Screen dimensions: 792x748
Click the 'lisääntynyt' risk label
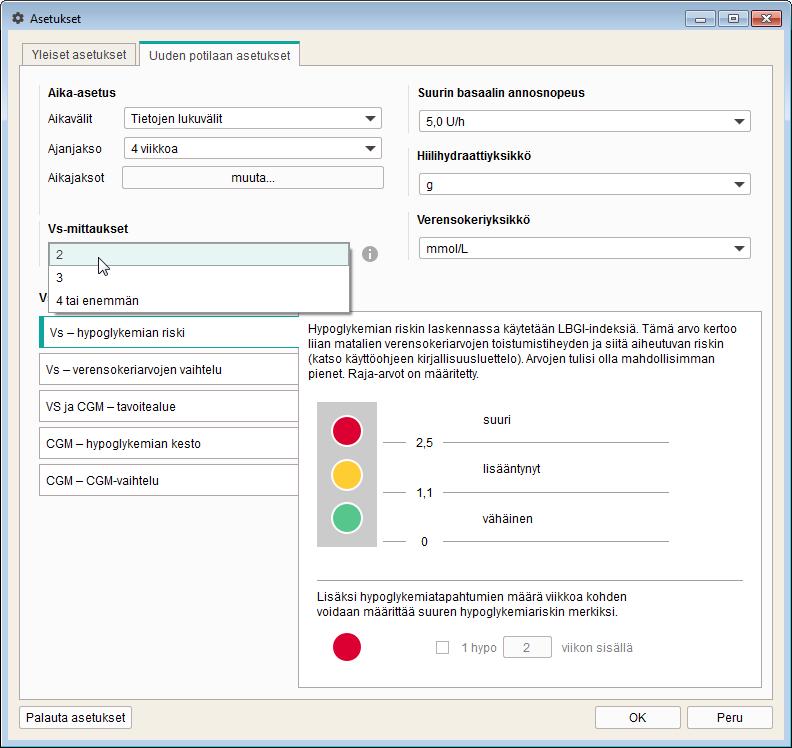[511, 469]
